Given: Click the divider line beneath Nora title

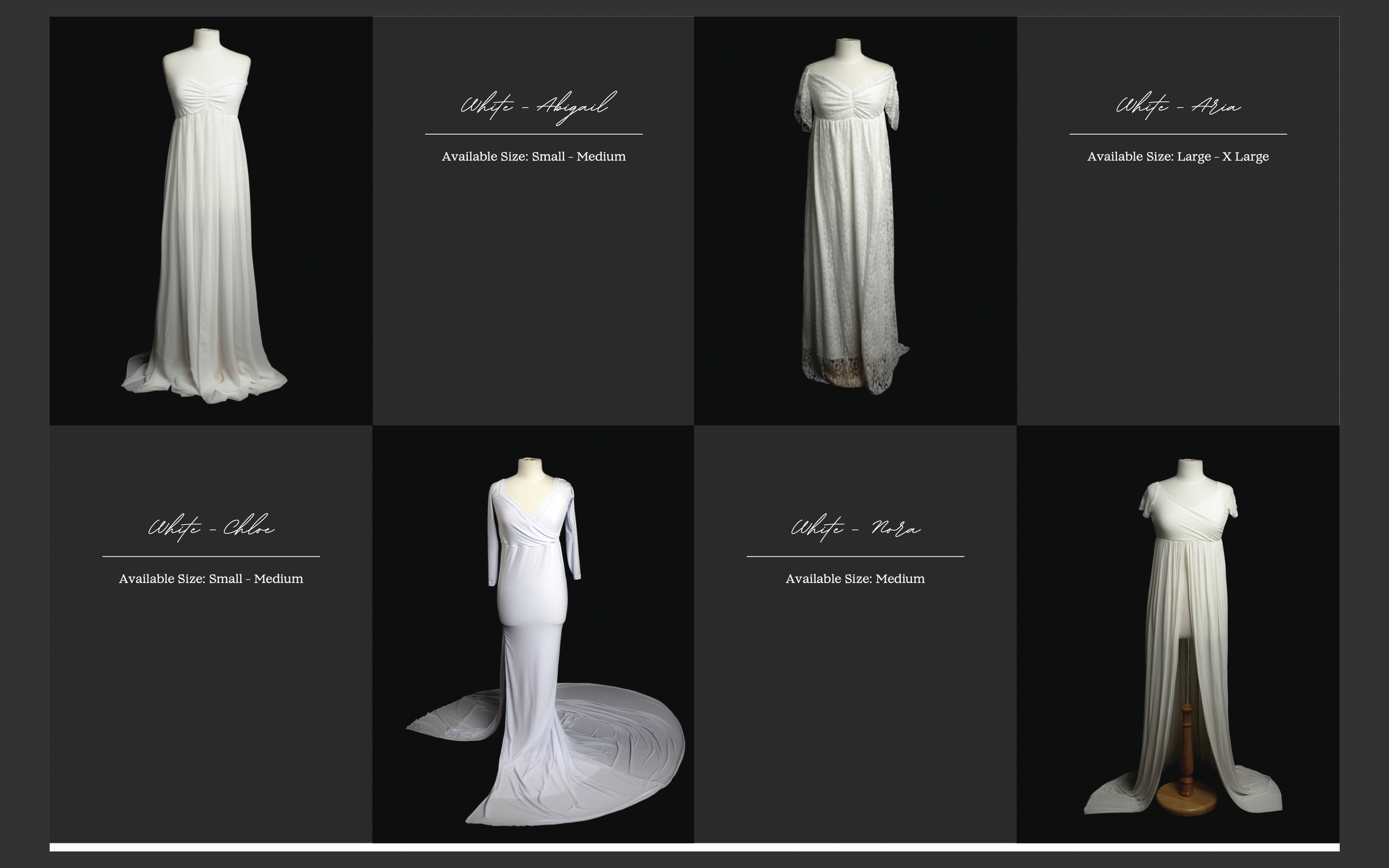Looking at the screenshot, I should click(x=855, y=556).
